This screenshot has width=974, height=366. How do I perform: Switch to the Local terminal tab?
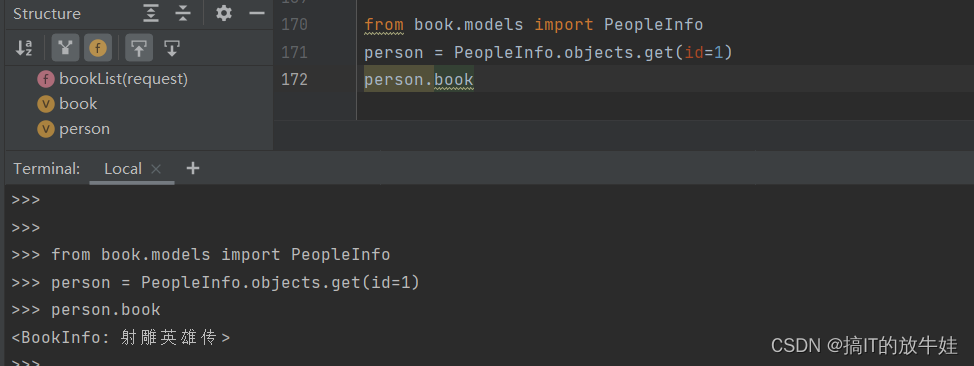122,168
